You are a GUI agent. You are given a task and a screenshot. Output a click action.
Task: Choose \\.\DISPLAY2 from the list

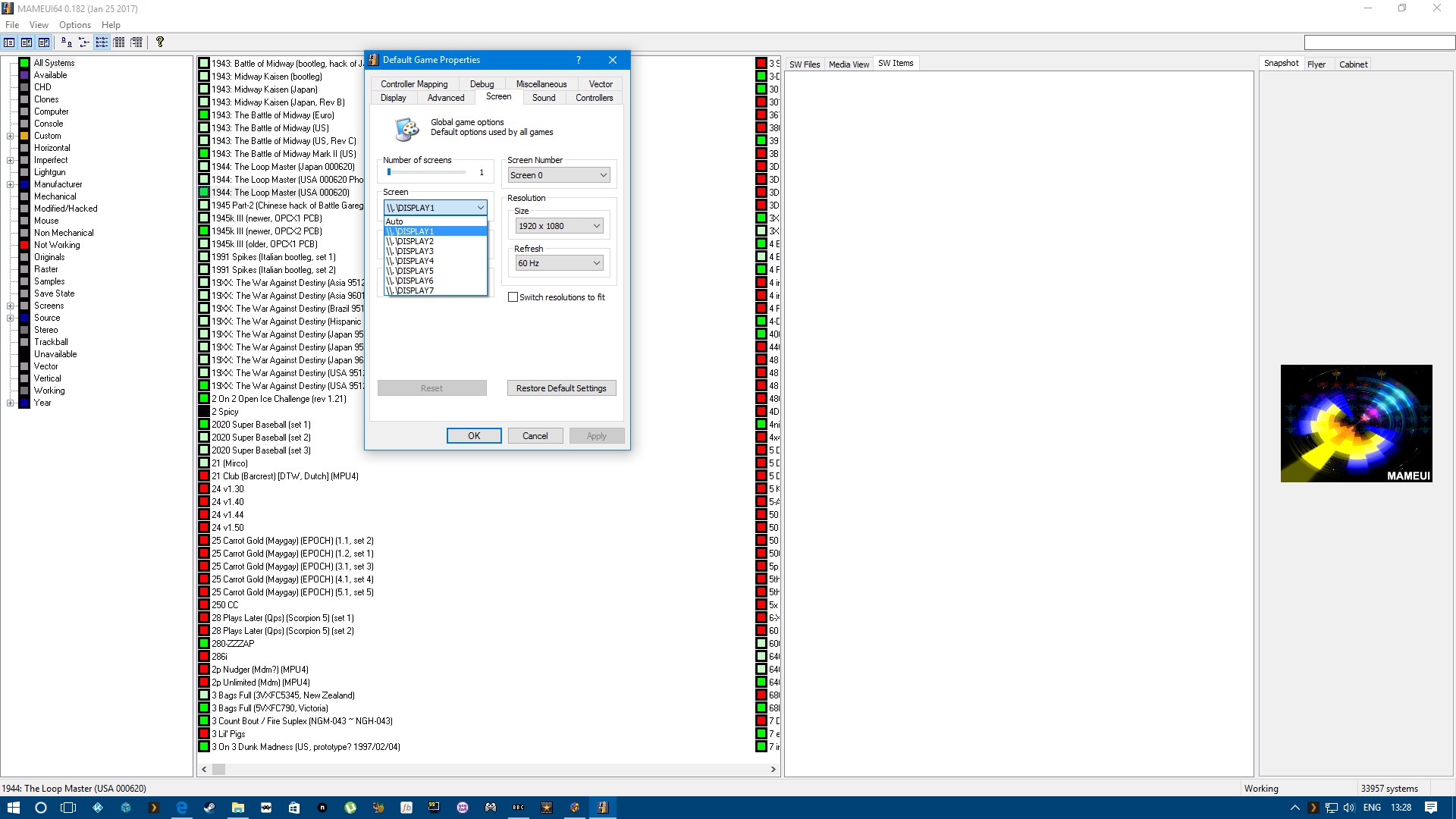435,241
